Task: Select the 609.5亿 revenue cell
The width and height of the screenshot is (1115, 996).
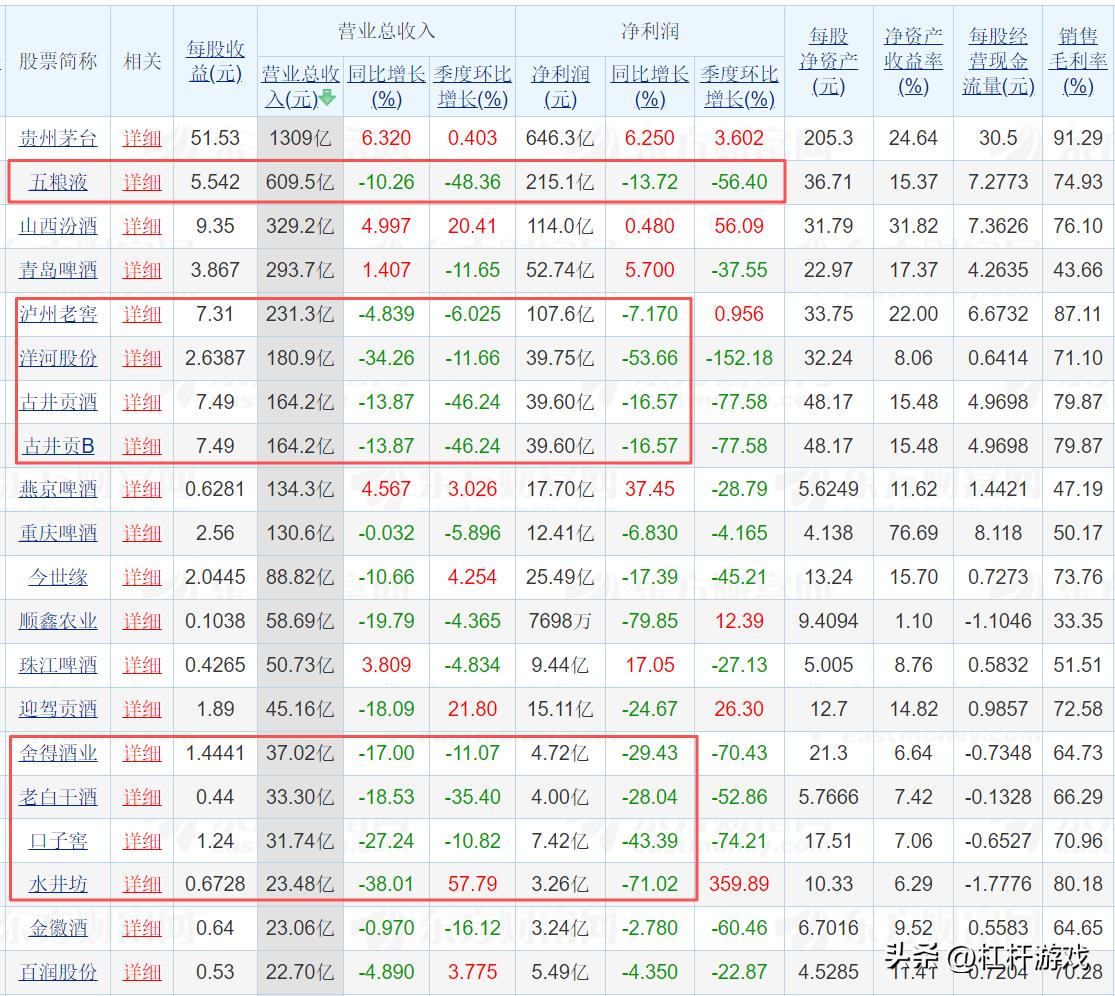Action: pyautogui.click(x=300, y=182)
